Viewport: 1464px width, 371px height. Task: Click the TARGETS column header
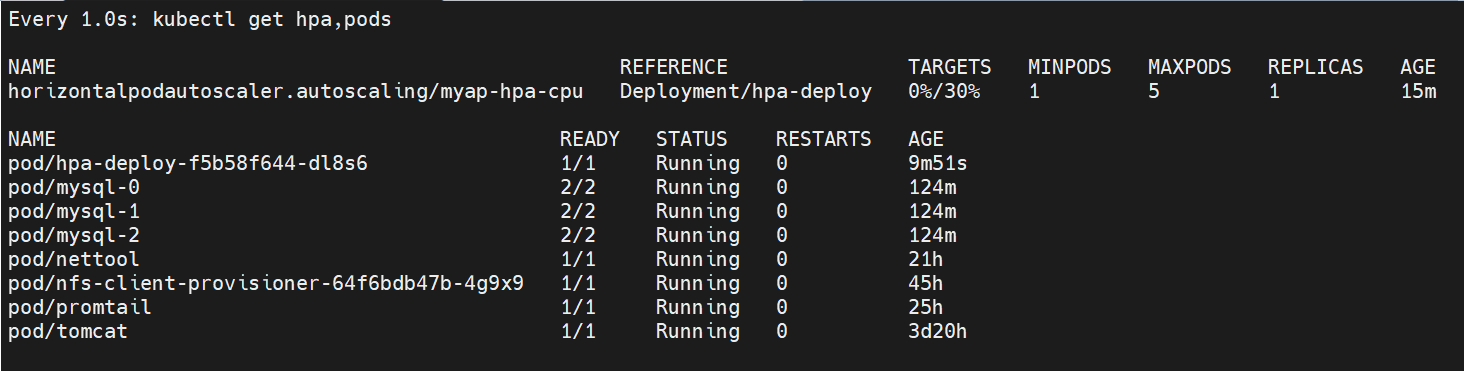[950, 67]
